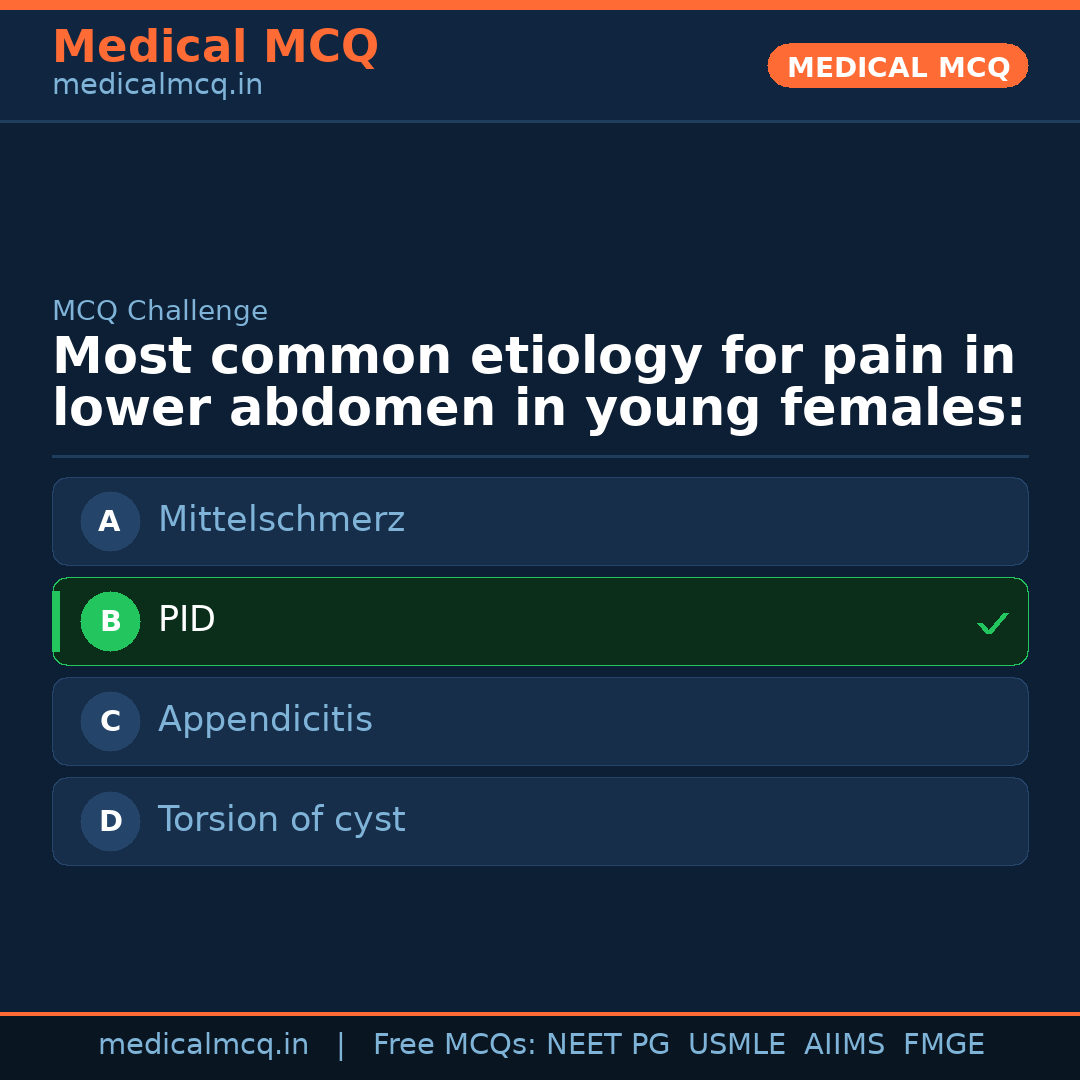Open the medicalmcq.in link under the header title
The height and width of the screenshot is (1080, 1080).
[x=157, y=86]
